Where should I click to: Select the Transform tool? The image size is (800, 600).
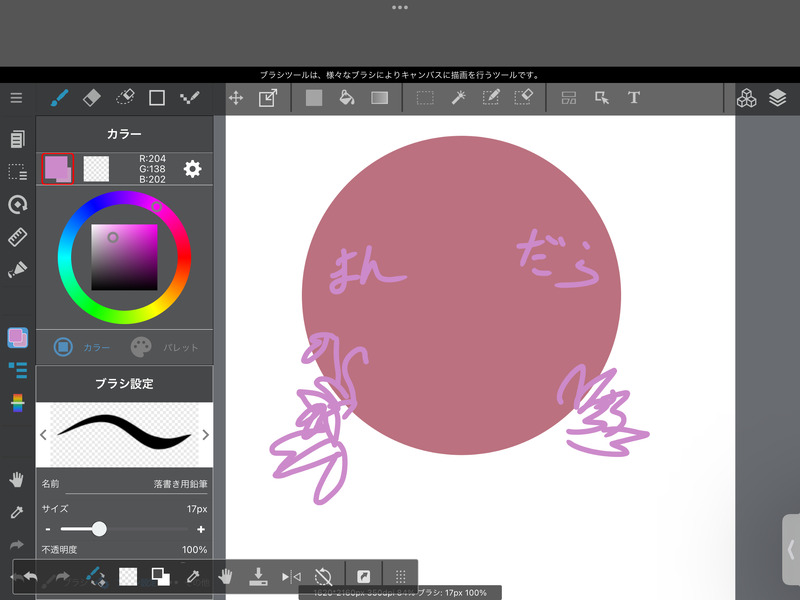pos(268,97)
